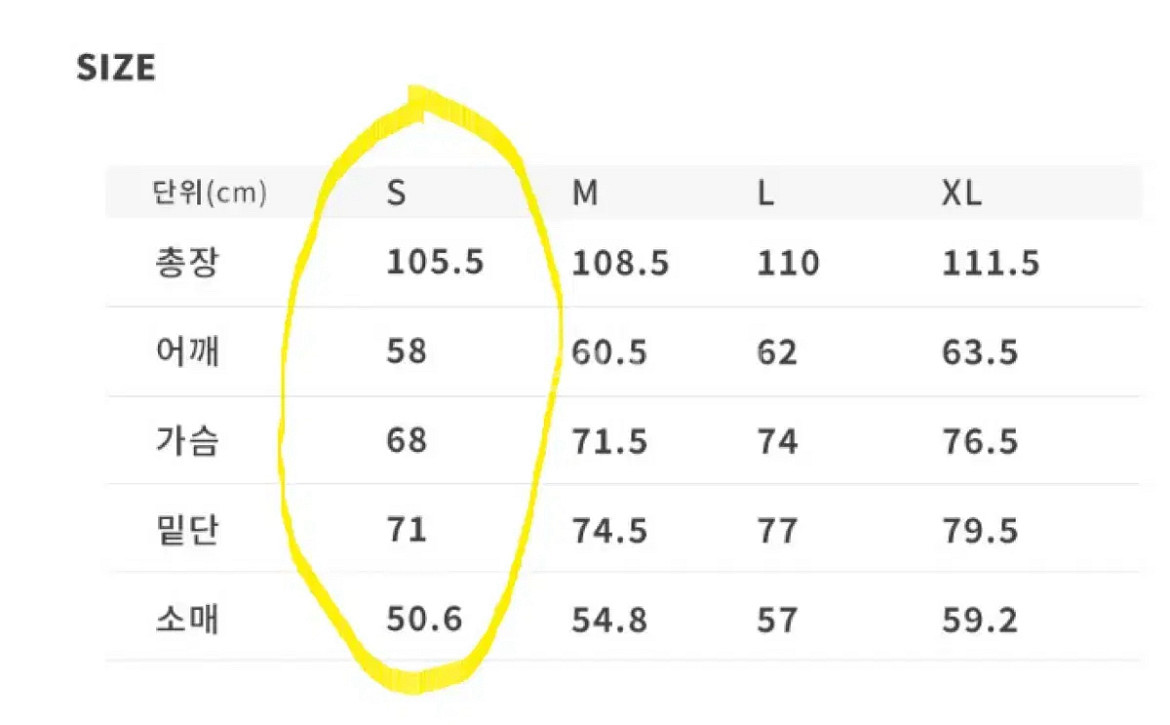Click the 58 shoulder value for S
This screenshot has height=725, width=1170.
point(406,352)
